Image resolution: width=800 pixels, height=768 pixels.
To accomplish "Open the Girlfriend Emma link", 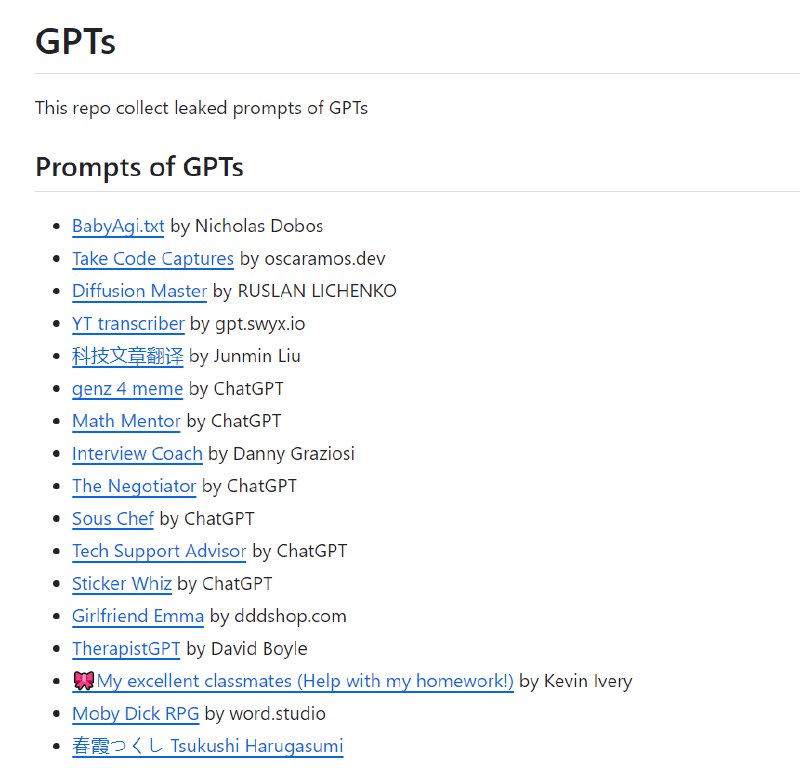I will click(138, 616).
